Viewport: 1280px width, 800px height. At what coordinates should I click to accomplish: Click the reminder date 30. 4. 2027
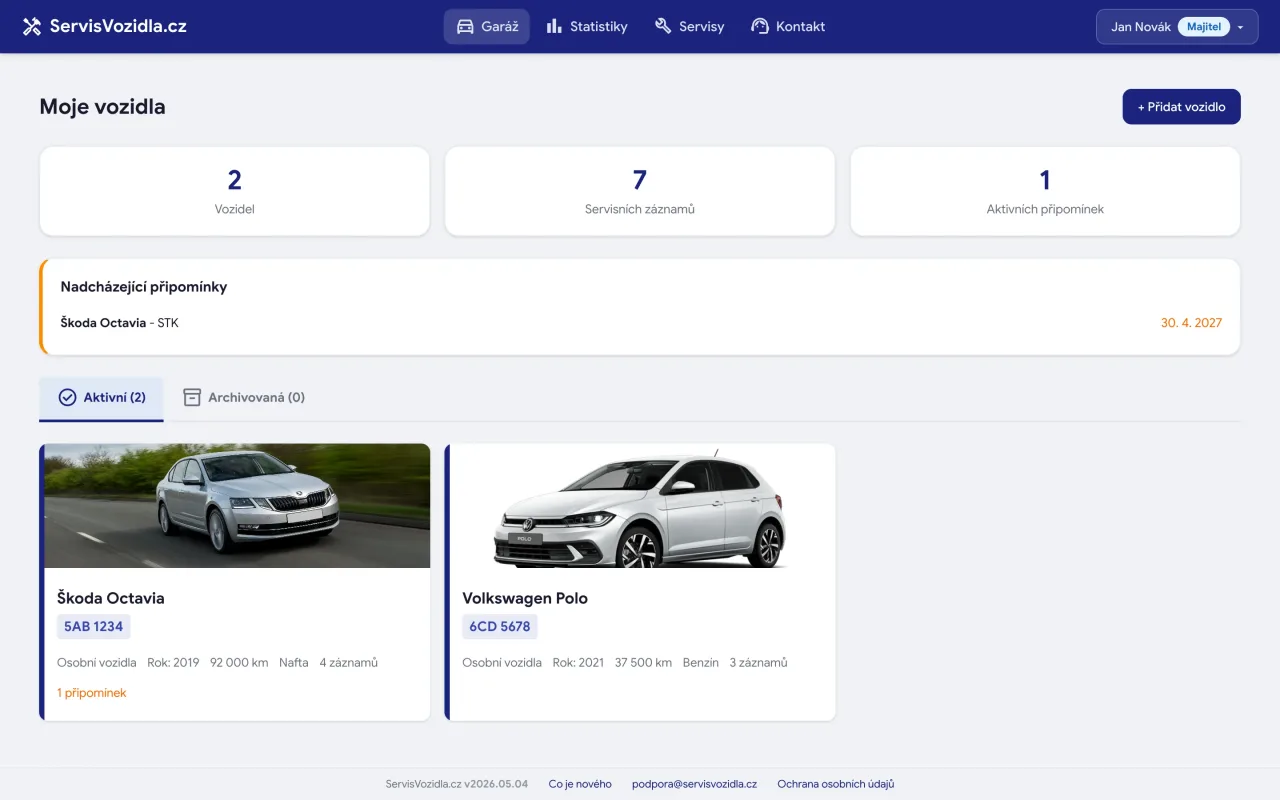point(1191,323)
